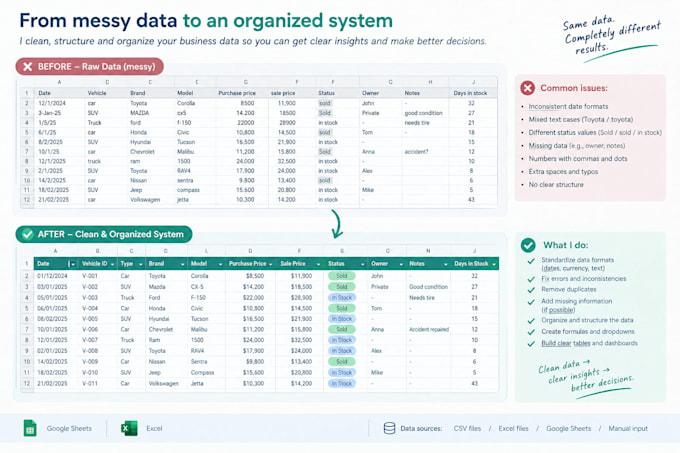Click the Excel app icon
Viewport: 680px width, 453px height.
click(129, 428)
